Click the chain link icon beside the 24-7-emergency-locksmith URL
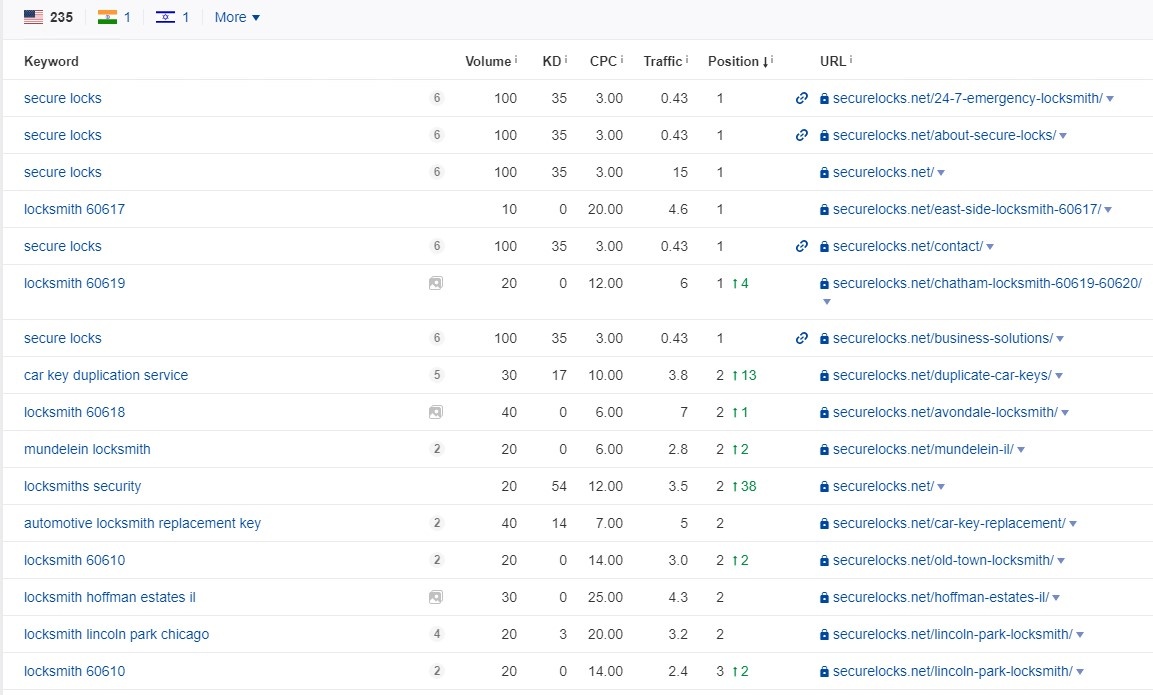The height and width of the screenshot is (695, 1153). point(801,98)
